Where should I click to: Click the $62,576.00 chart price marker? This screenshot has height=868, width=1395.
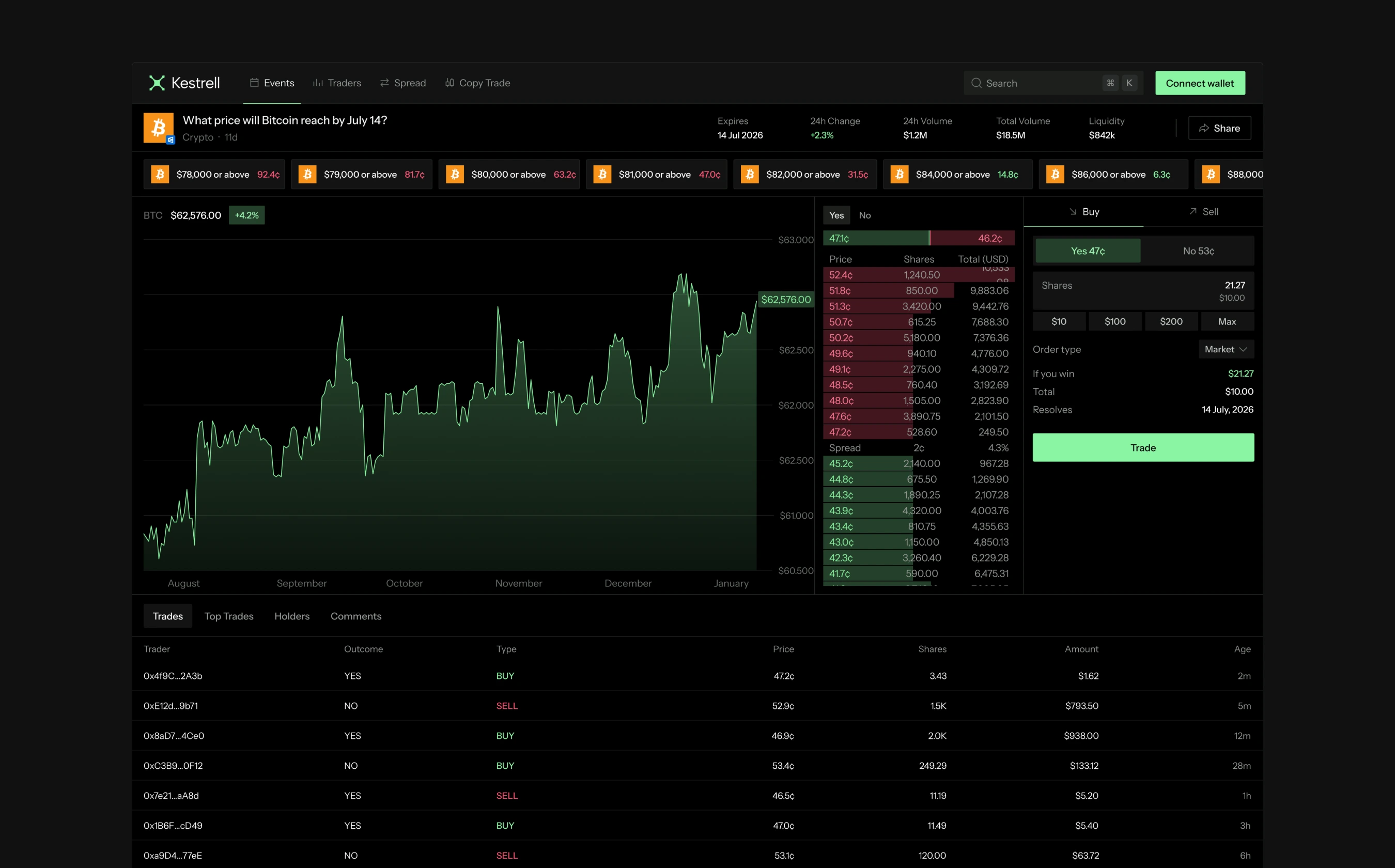pyautogui.click(x=786, y=299)
